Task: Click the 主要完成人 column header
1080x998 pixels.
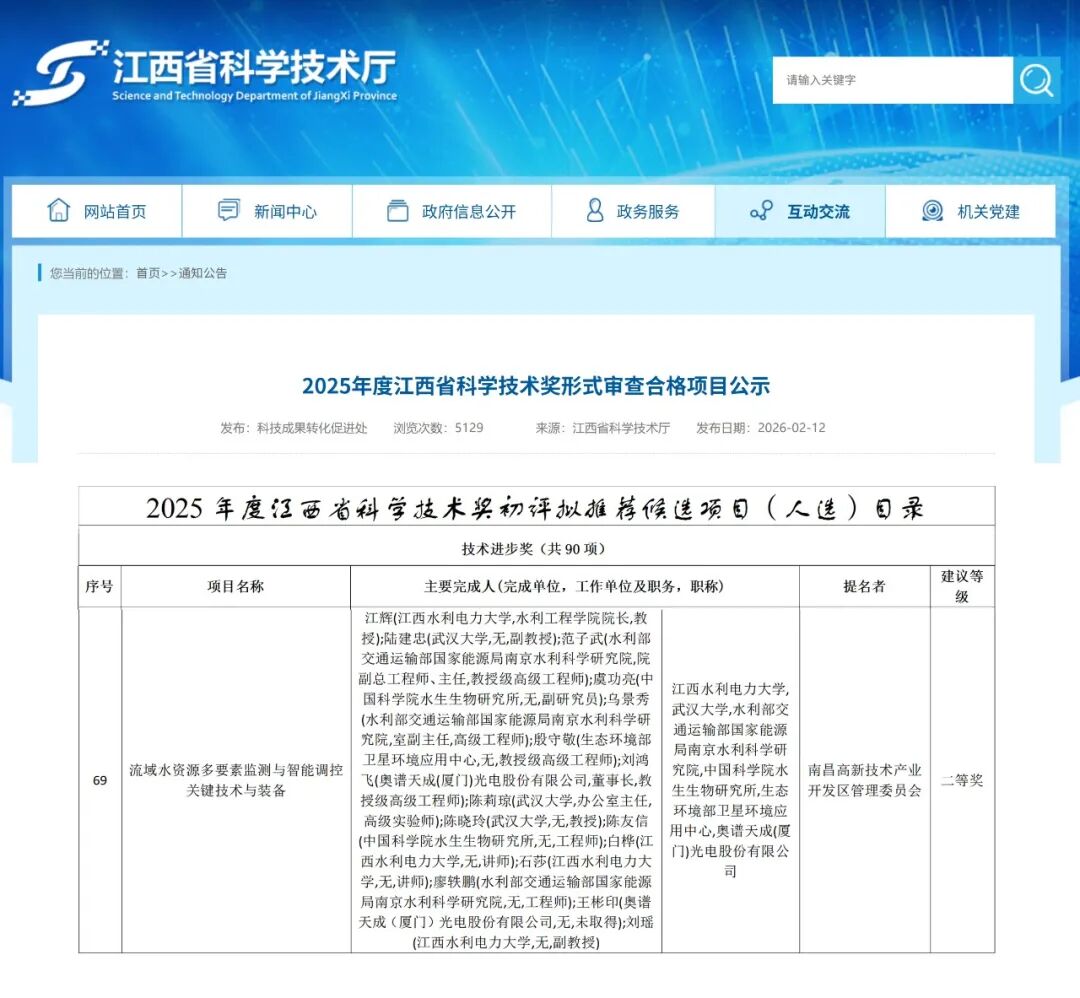Action: (574, 587)
